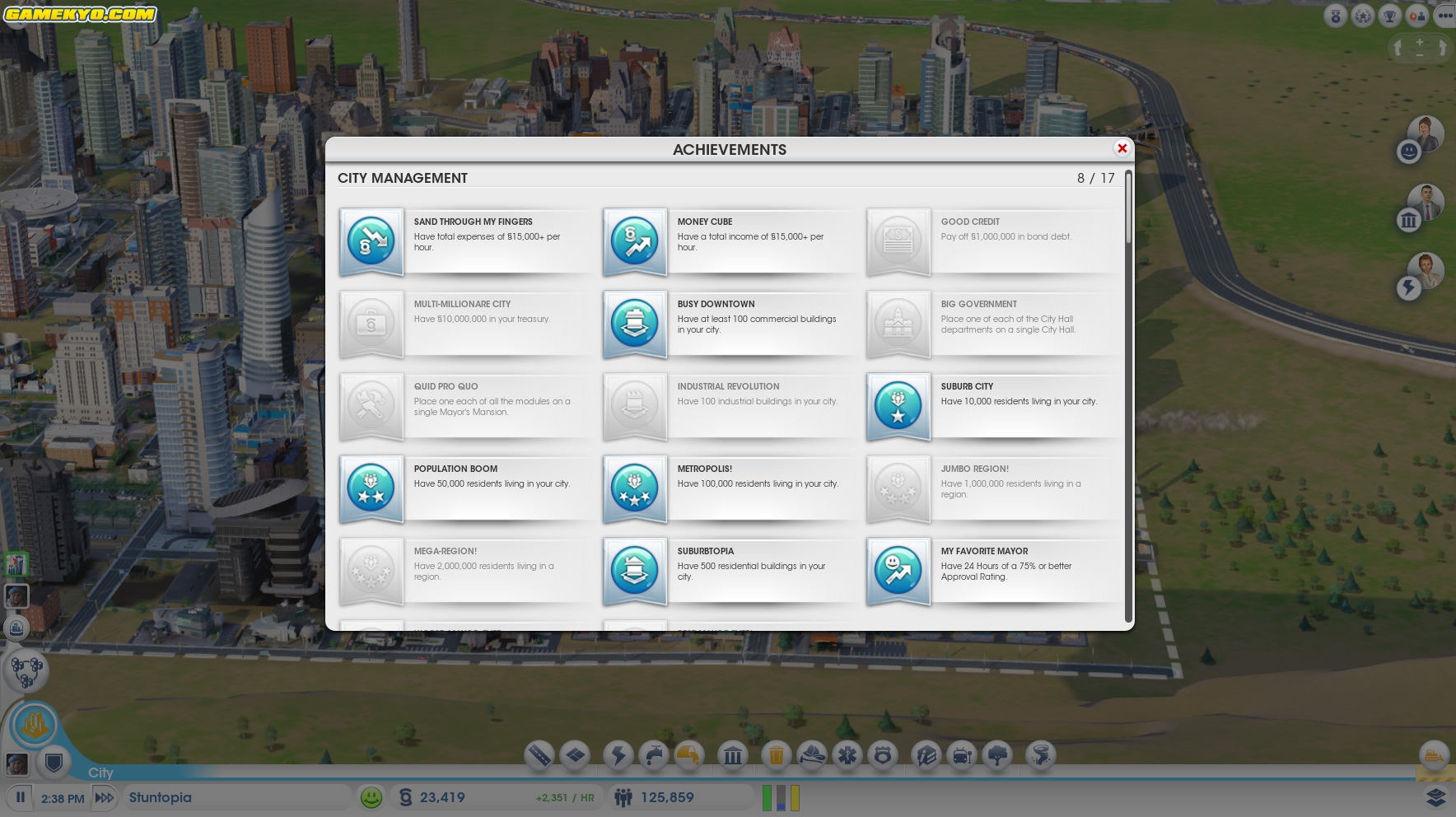
Task: Open the Government buildings menu
Action: (x=732, y=754)
